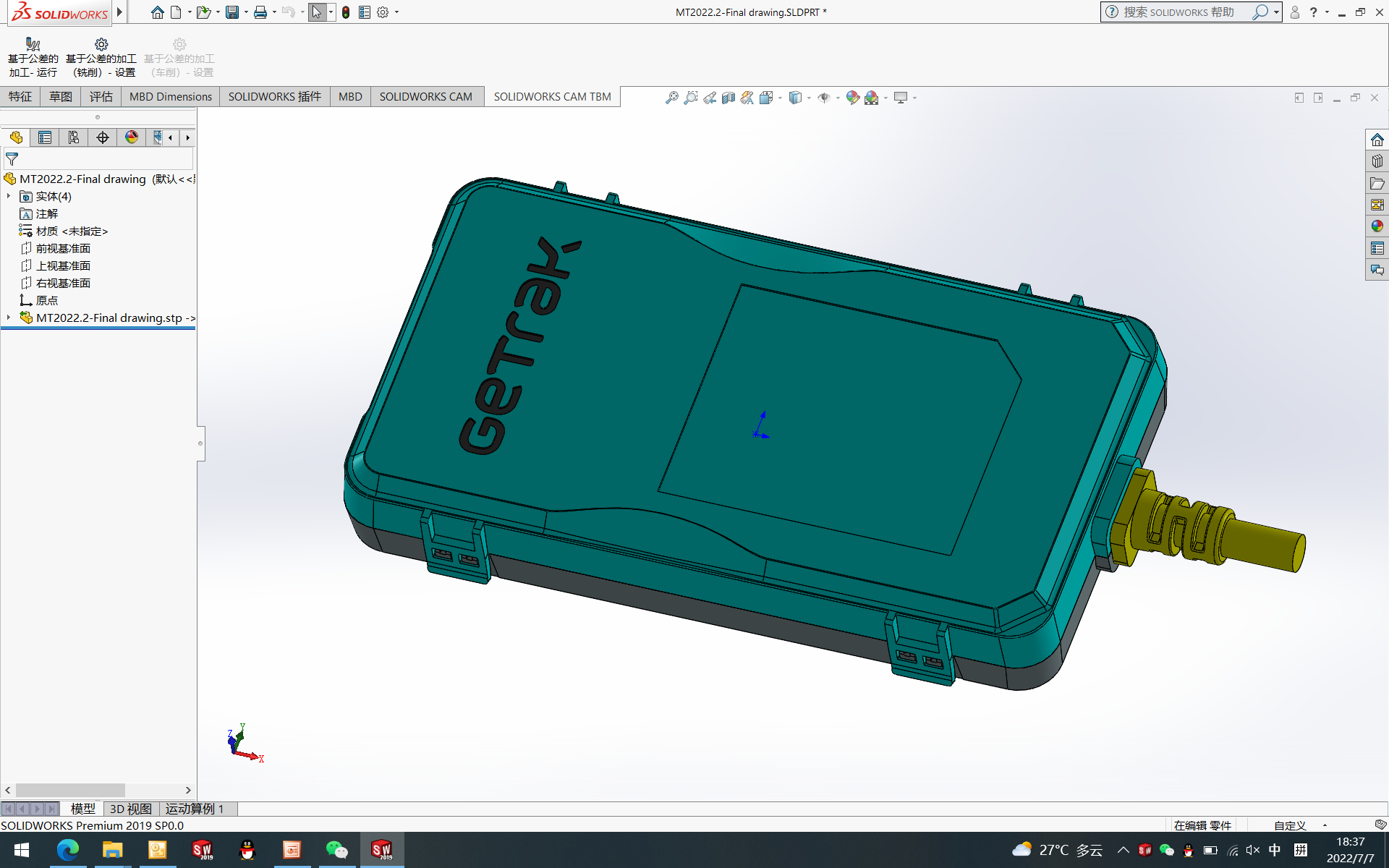Open the Display Style dropdown arrow
Viewport: 1389px width, 868px height.
click(x=809, y=98)
